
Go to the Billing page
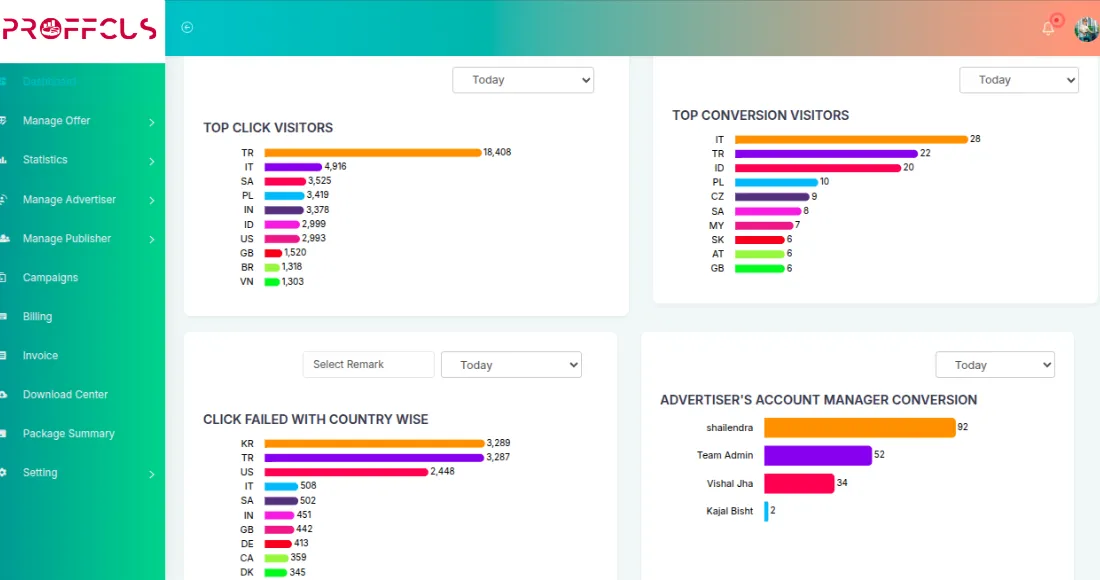[x=38, y=317]
